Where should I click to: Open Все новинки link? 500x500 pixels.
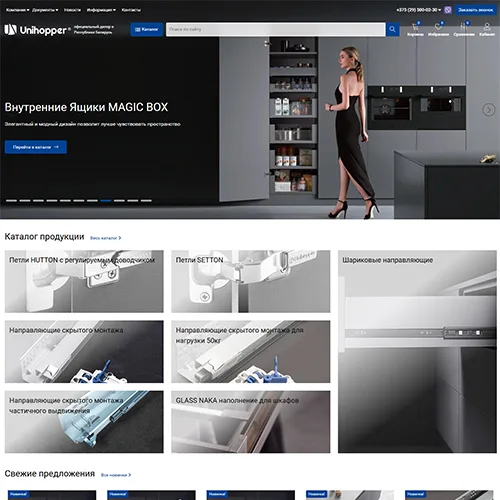116,475
